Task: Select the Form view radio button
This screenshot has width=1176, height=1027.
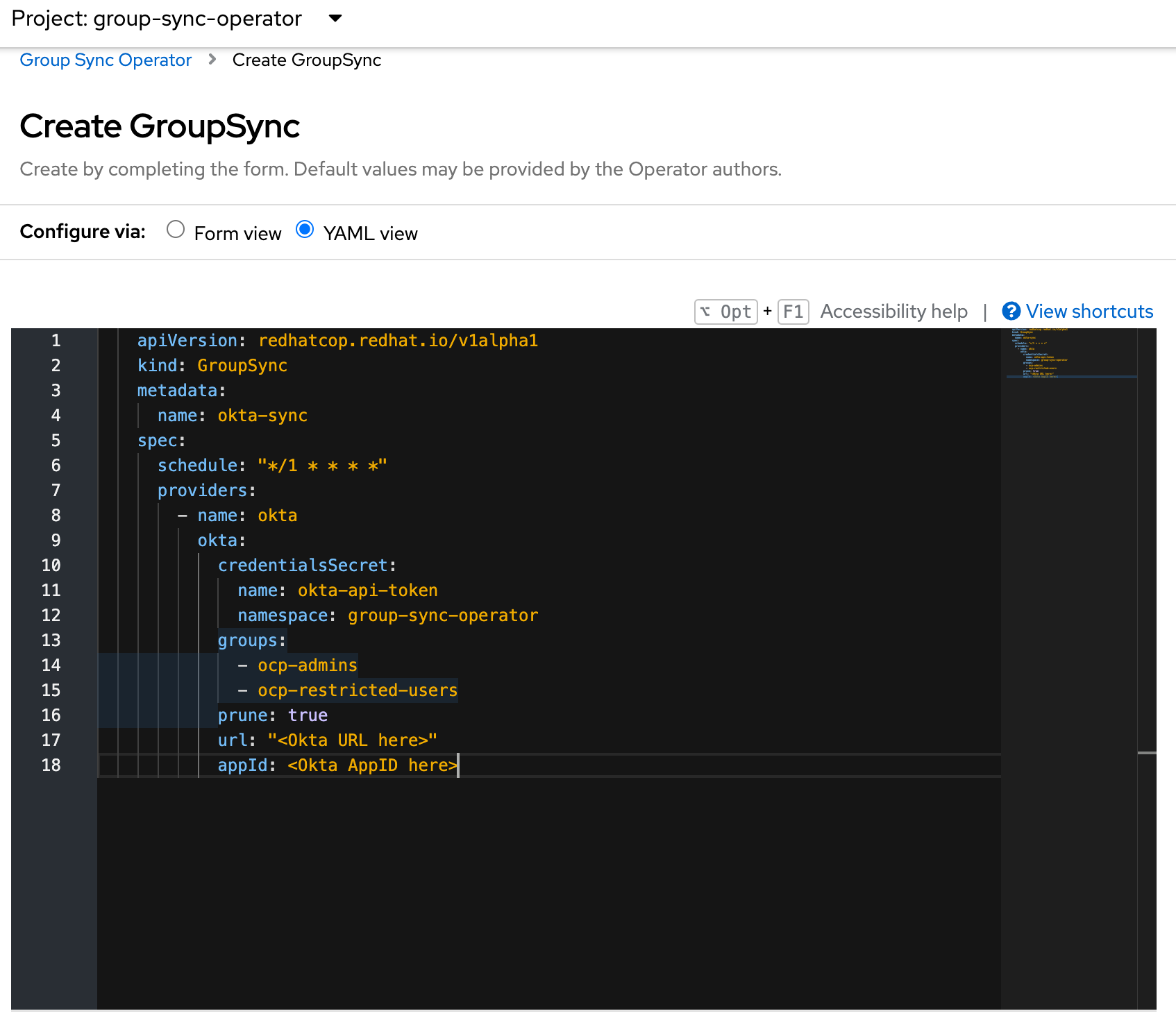Action: (x=176, y=229)
